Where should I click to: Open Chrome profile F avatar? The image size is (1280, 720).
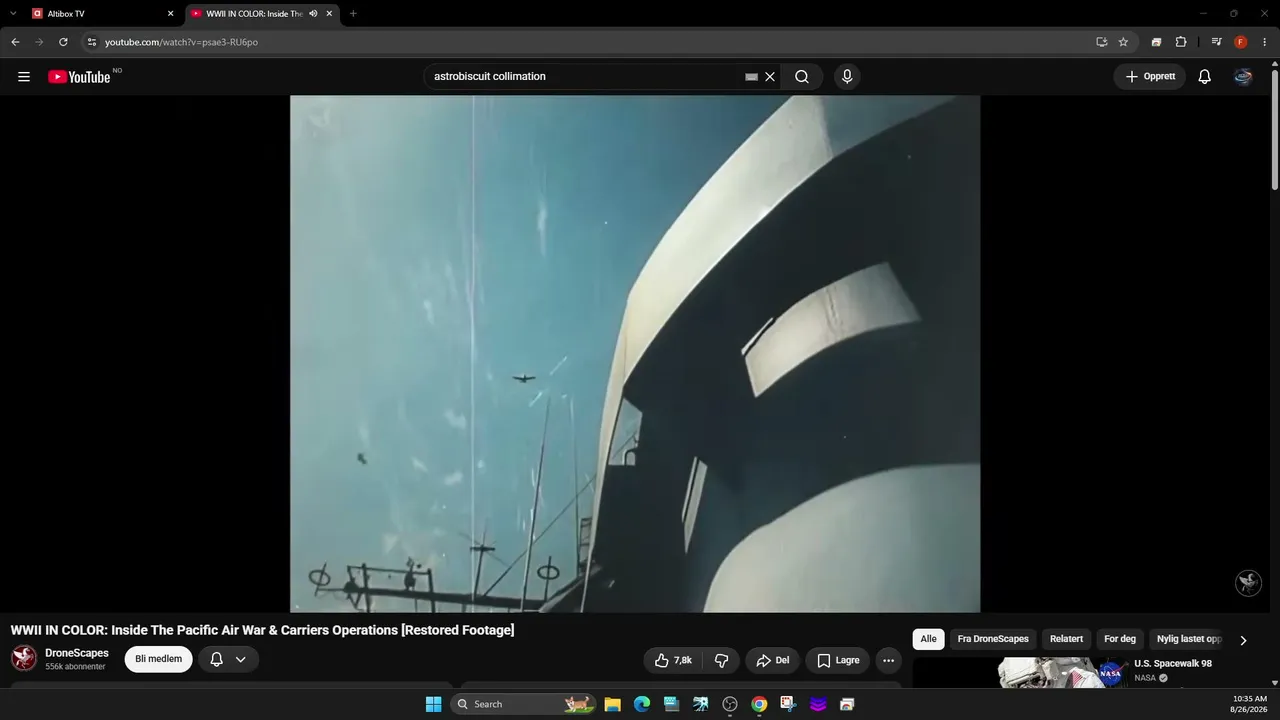coord(1241,42)
